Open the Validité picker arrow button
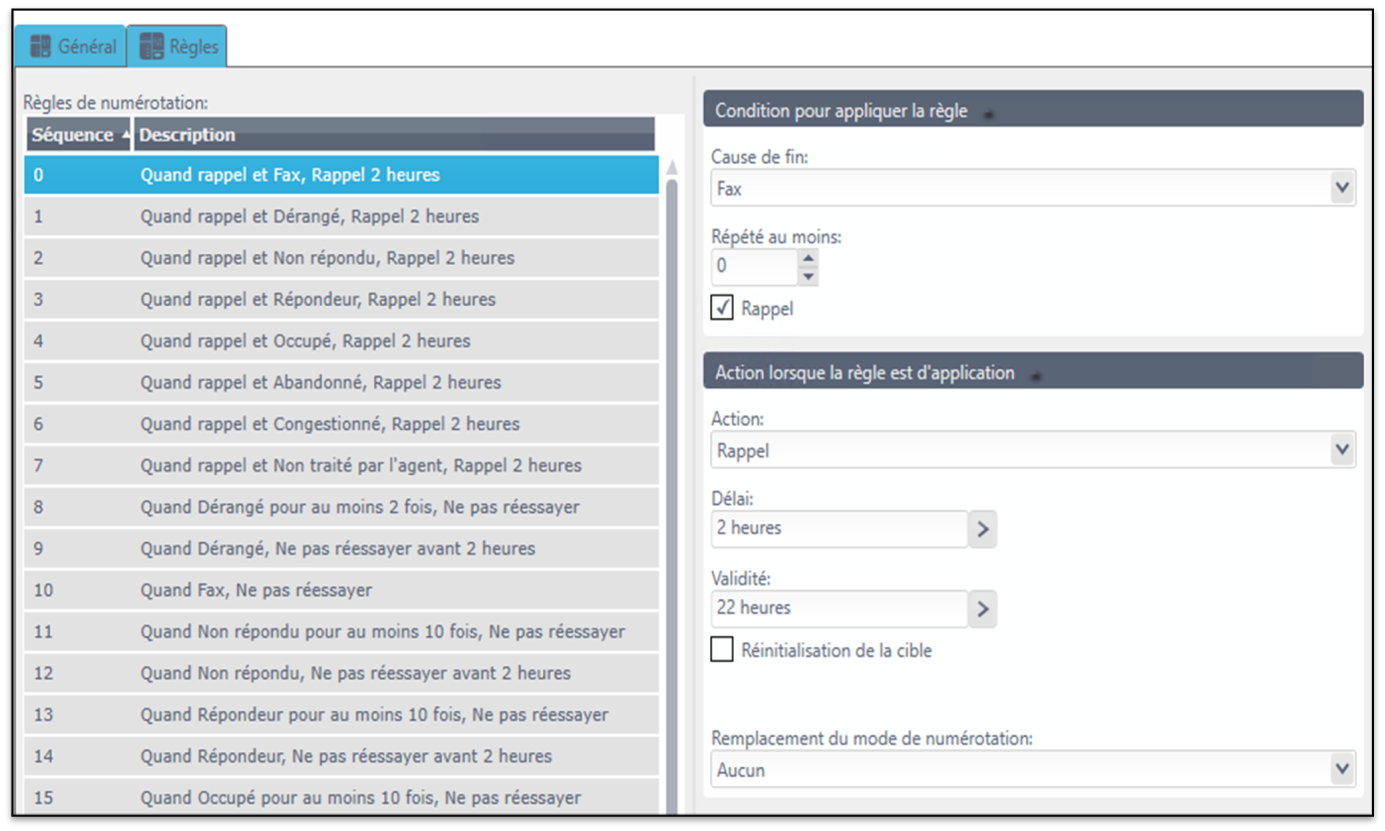Image resolution: width=1385 pixels, height=831 pixels. pyautogui.click(x=983, y=608)
